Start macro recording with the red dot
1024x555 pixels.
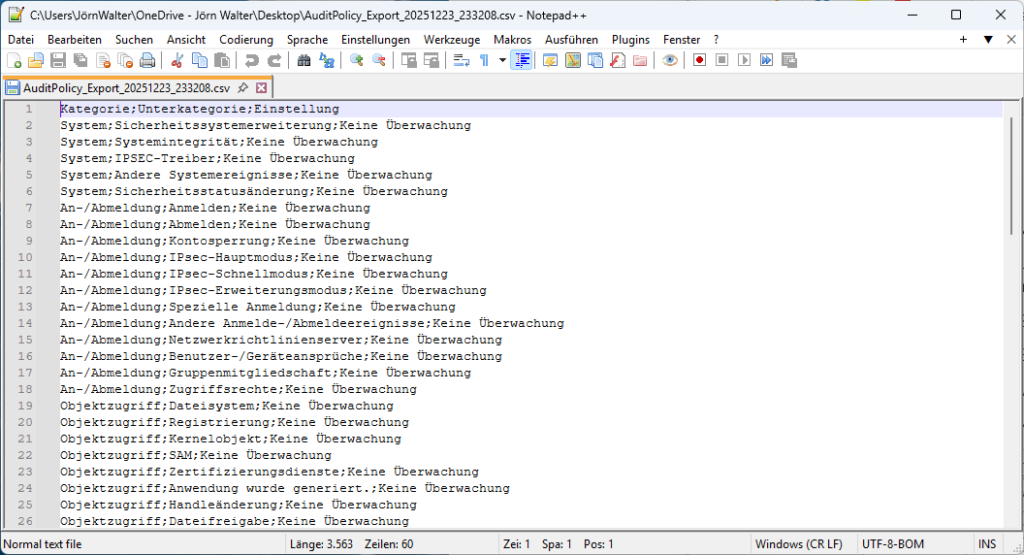tap(699, 61)
